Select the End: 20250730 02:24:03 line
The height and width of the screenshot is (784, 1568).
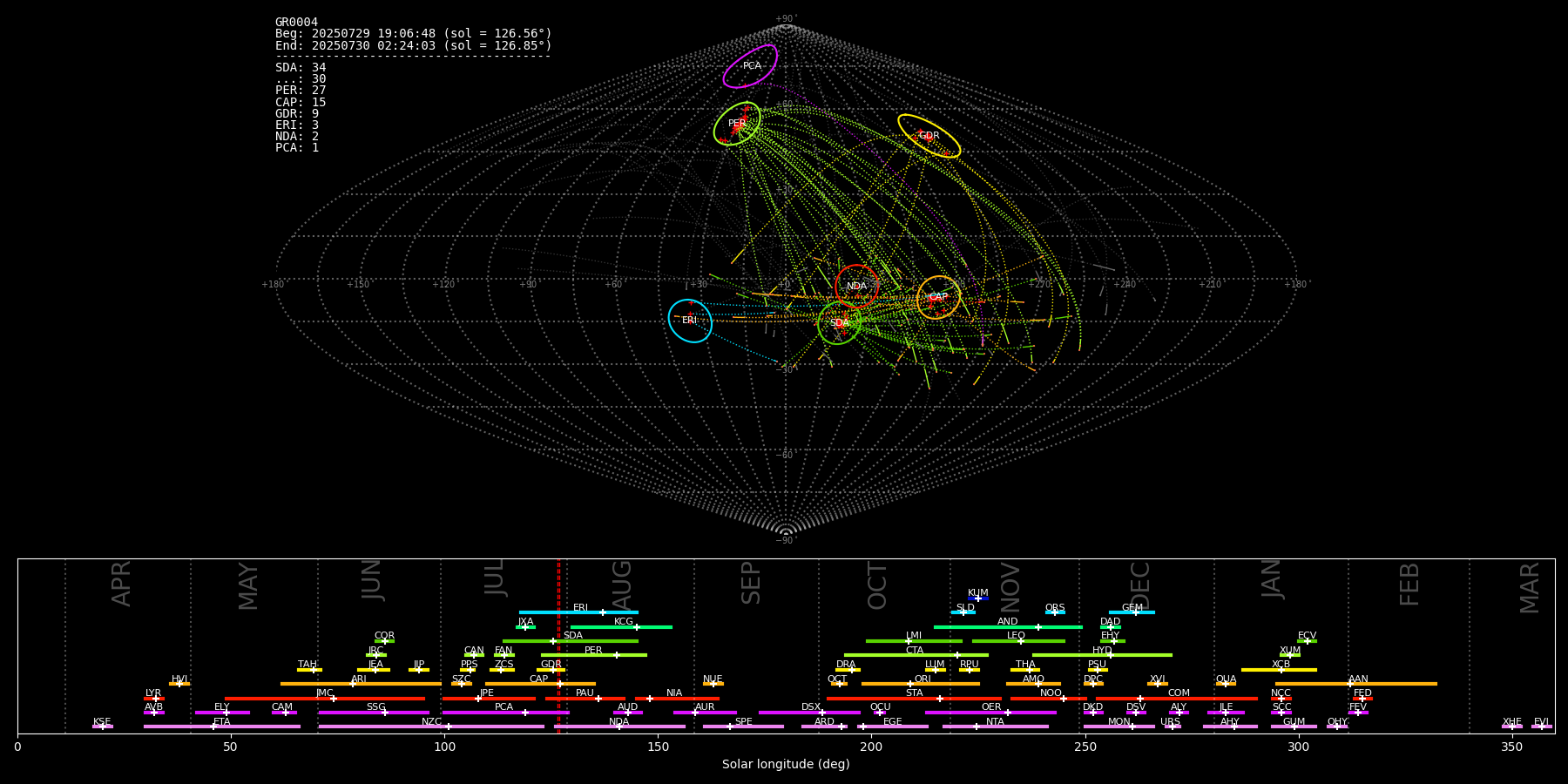click(x=414, y=45)
